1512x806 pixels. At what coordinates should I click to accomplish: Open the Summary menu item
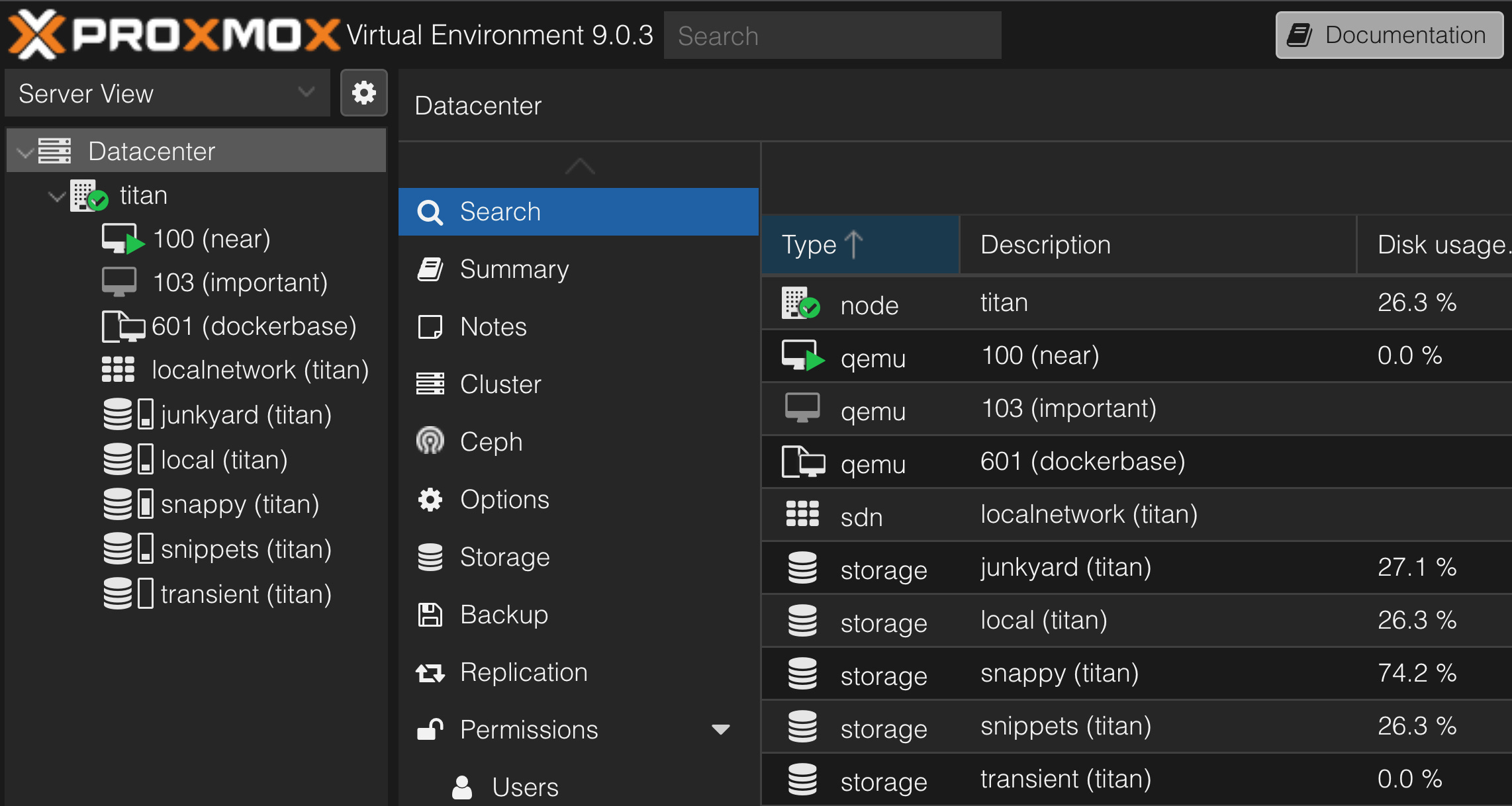(514, 269)
